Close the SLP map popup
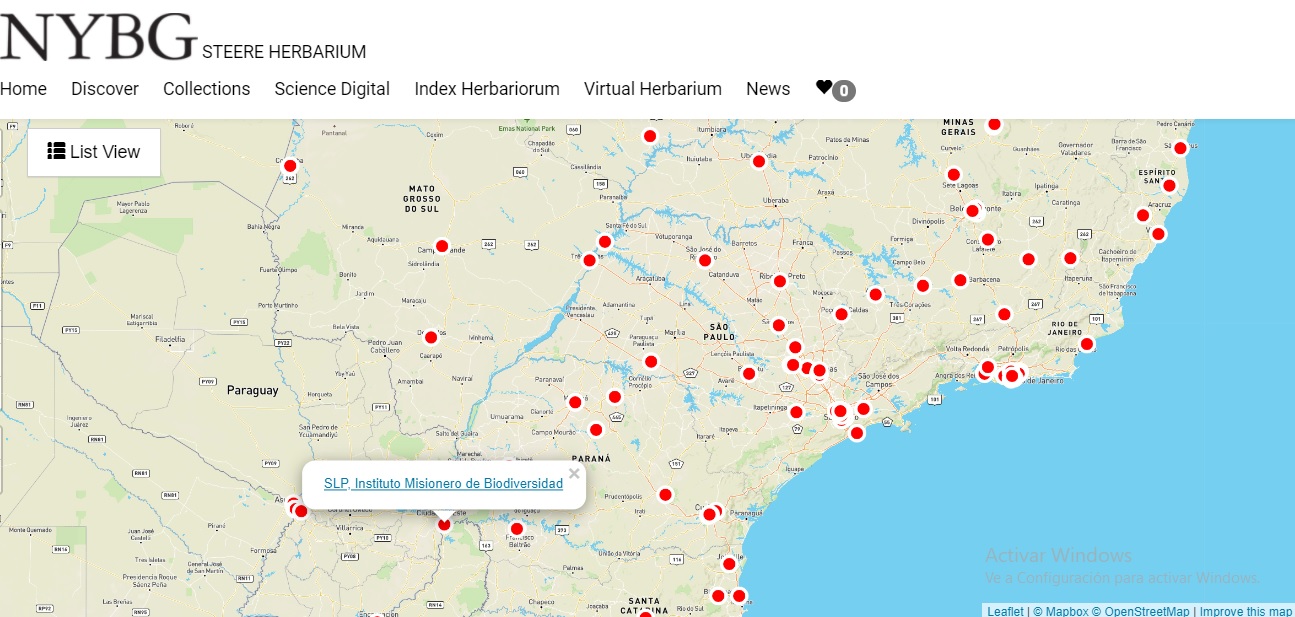 pos(574,474)
